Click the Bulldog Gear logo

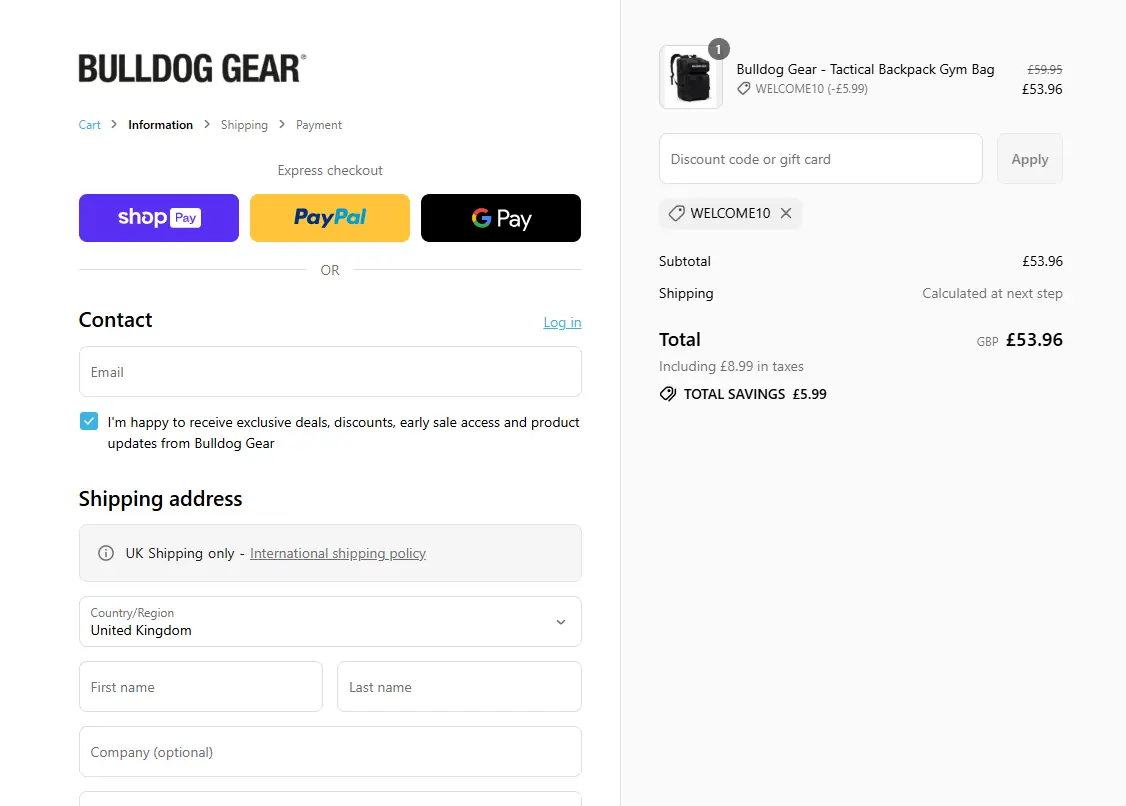(192, 68)
